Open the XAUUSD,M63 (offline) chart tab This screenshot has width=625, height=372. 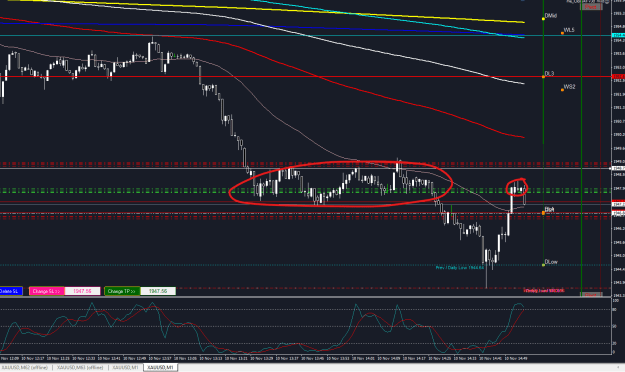point(80,367)
